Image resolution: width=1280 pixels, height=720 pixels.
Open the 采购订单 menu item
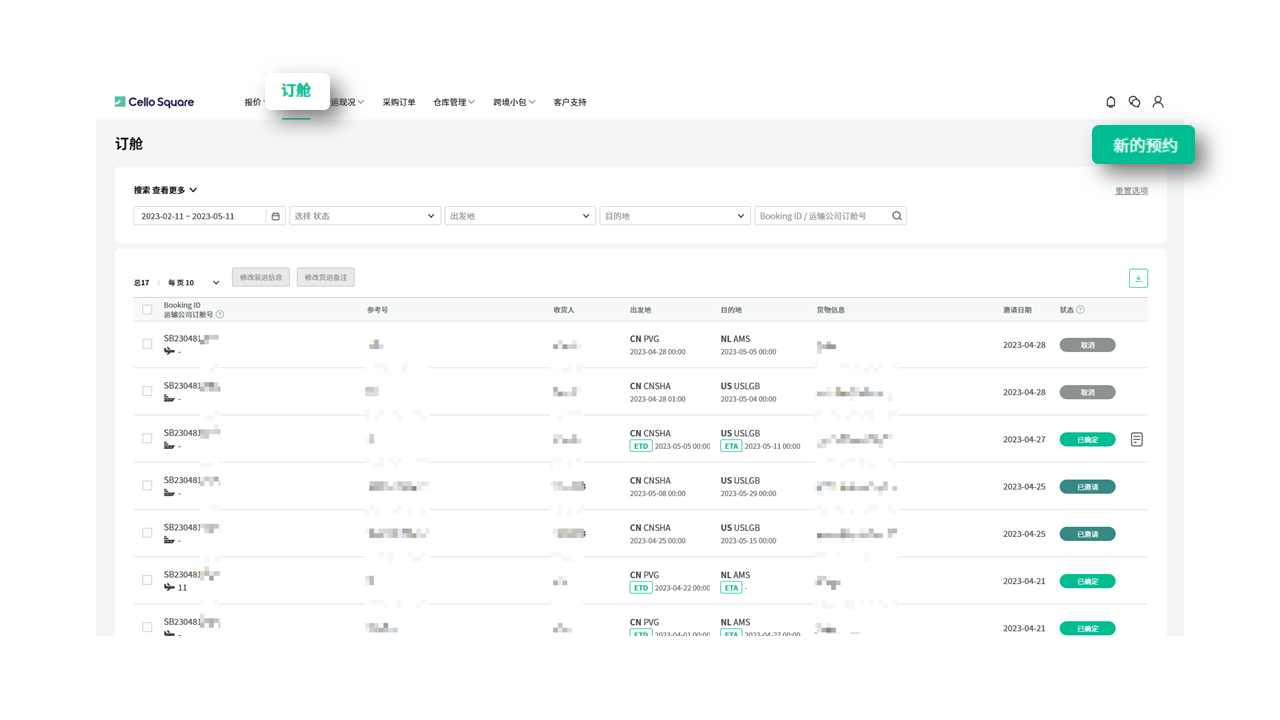pos(398,102)
